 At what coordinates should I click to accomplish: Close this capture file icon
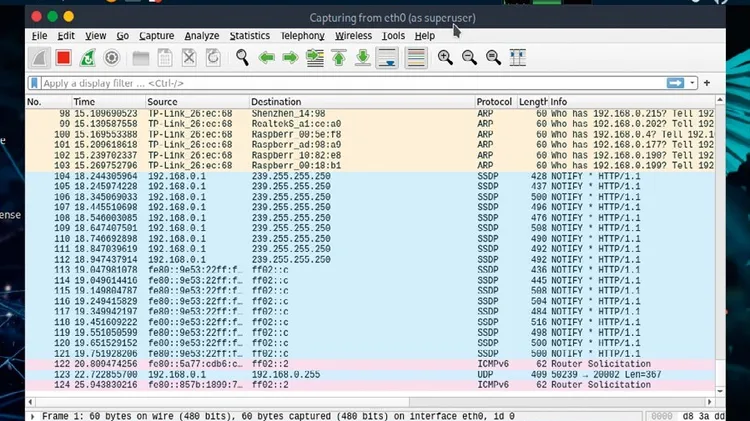(189, 58)
